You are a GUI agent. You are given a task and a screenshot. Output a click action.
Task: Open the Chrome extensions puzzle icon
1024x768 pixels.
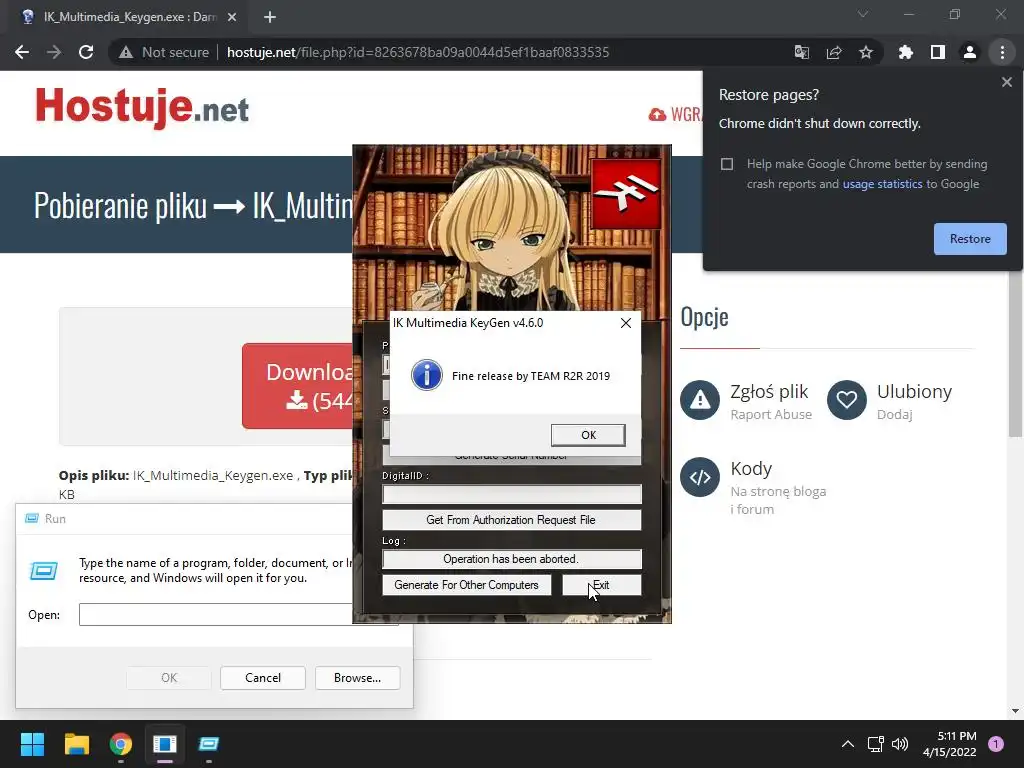coord(906,52)
